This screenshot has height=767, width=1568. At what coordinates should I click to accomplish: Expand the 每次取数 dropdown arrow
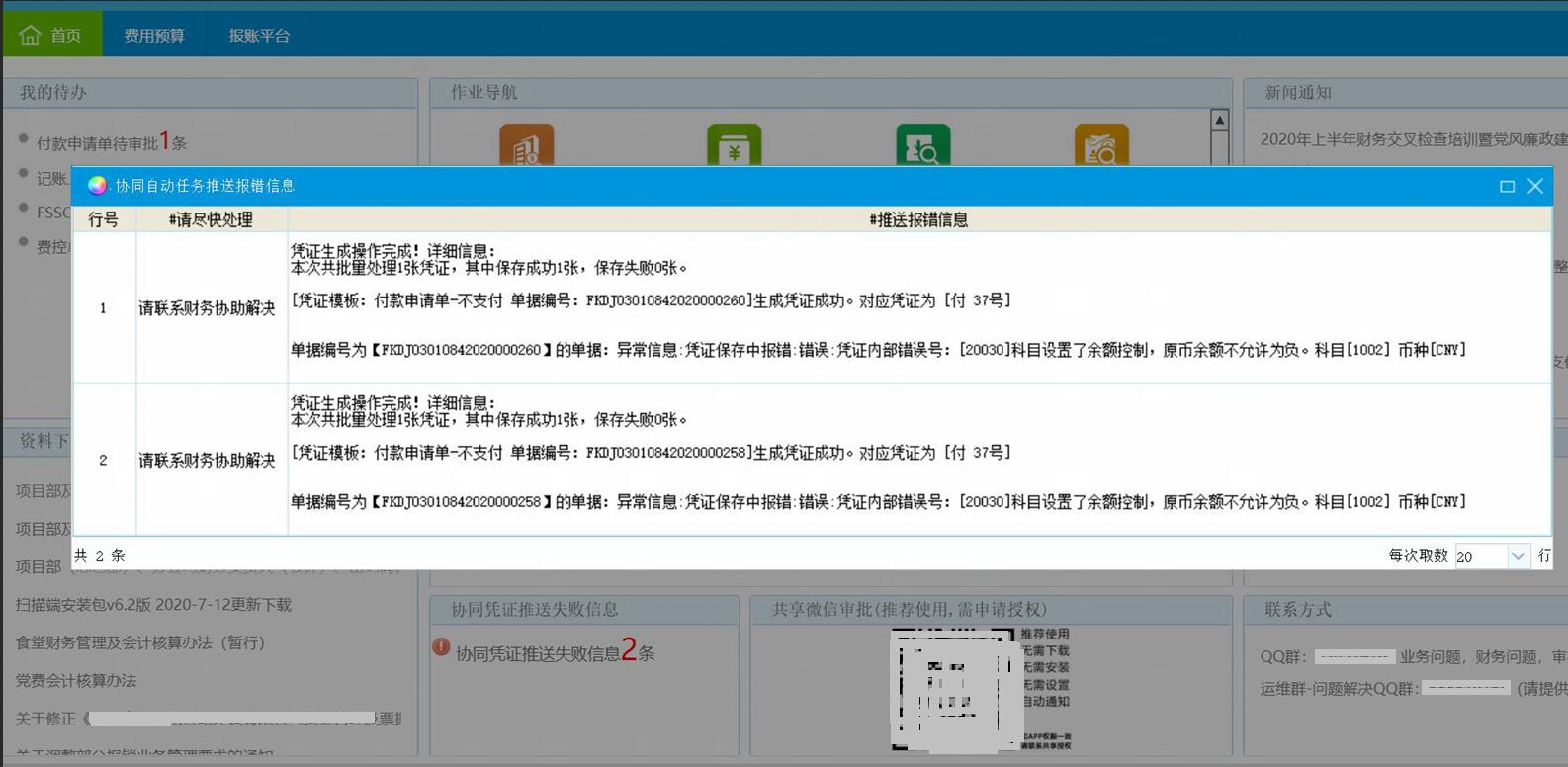[x=1518, y=556]
